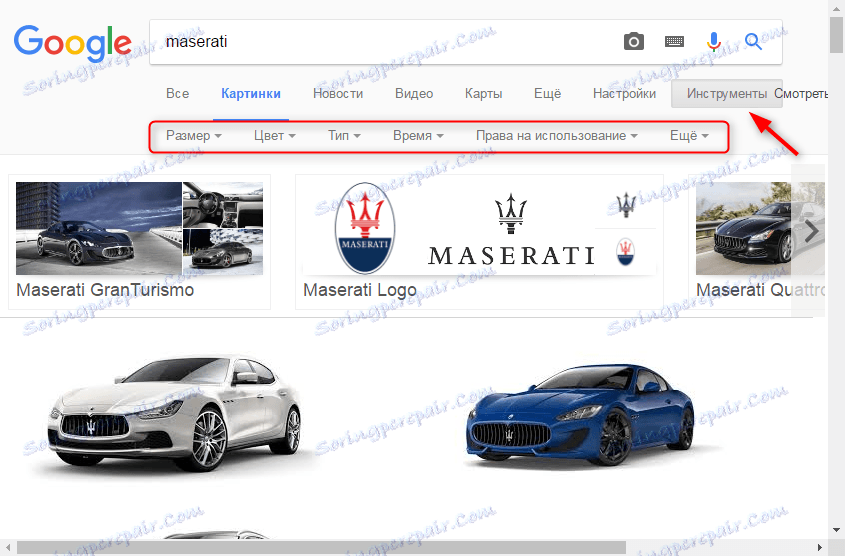The image size is (845, 556).
Task: Click the red trident Maserati oval logo image
Action: pyautogui.click(x=365, y=228)
